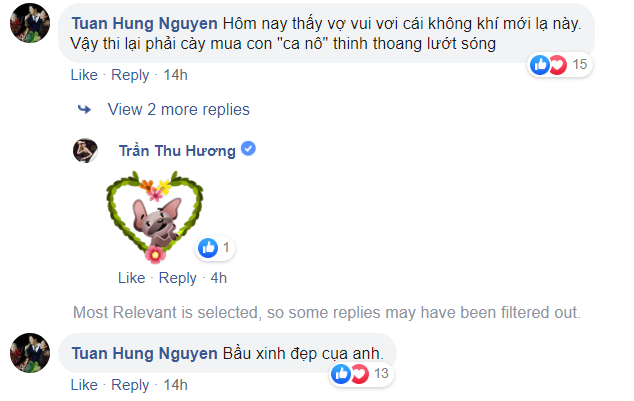Click Tuan Hung Nguyen's bottom comment avatar
The height and width of the screenshot is (401, 634).
point(30,354)
